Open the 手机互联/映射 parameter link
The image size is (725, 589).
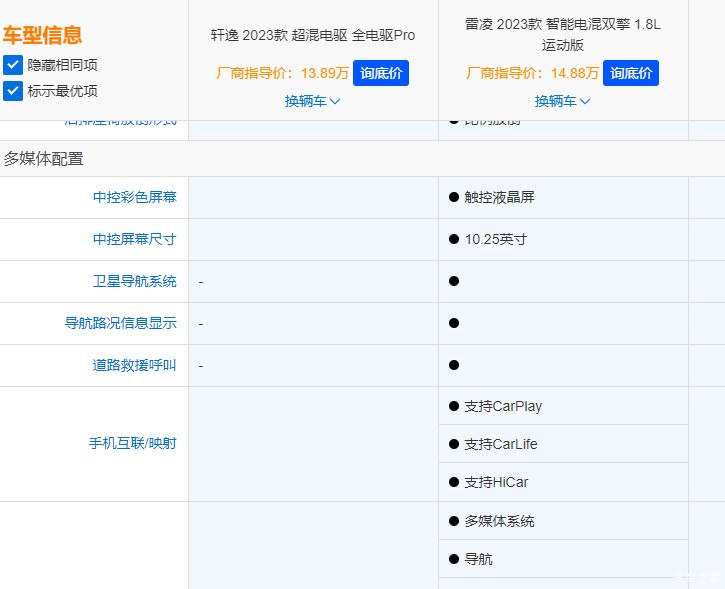[132, 443]
